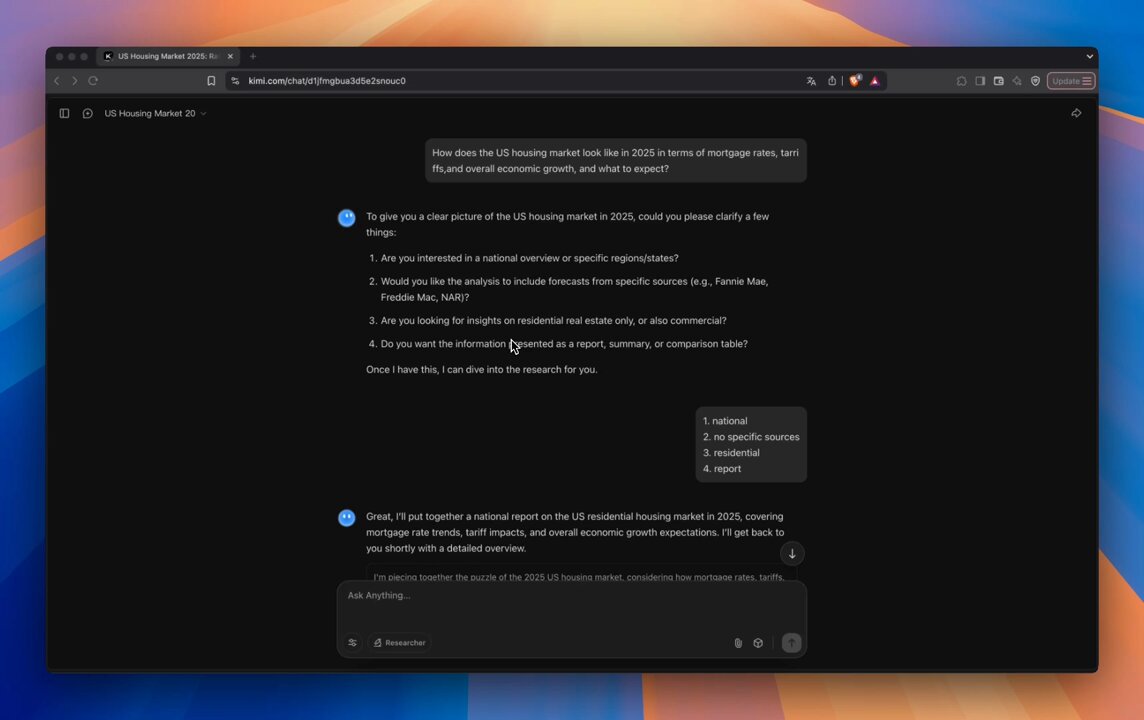Go forward with the browser forward arrow

(74, 81)
